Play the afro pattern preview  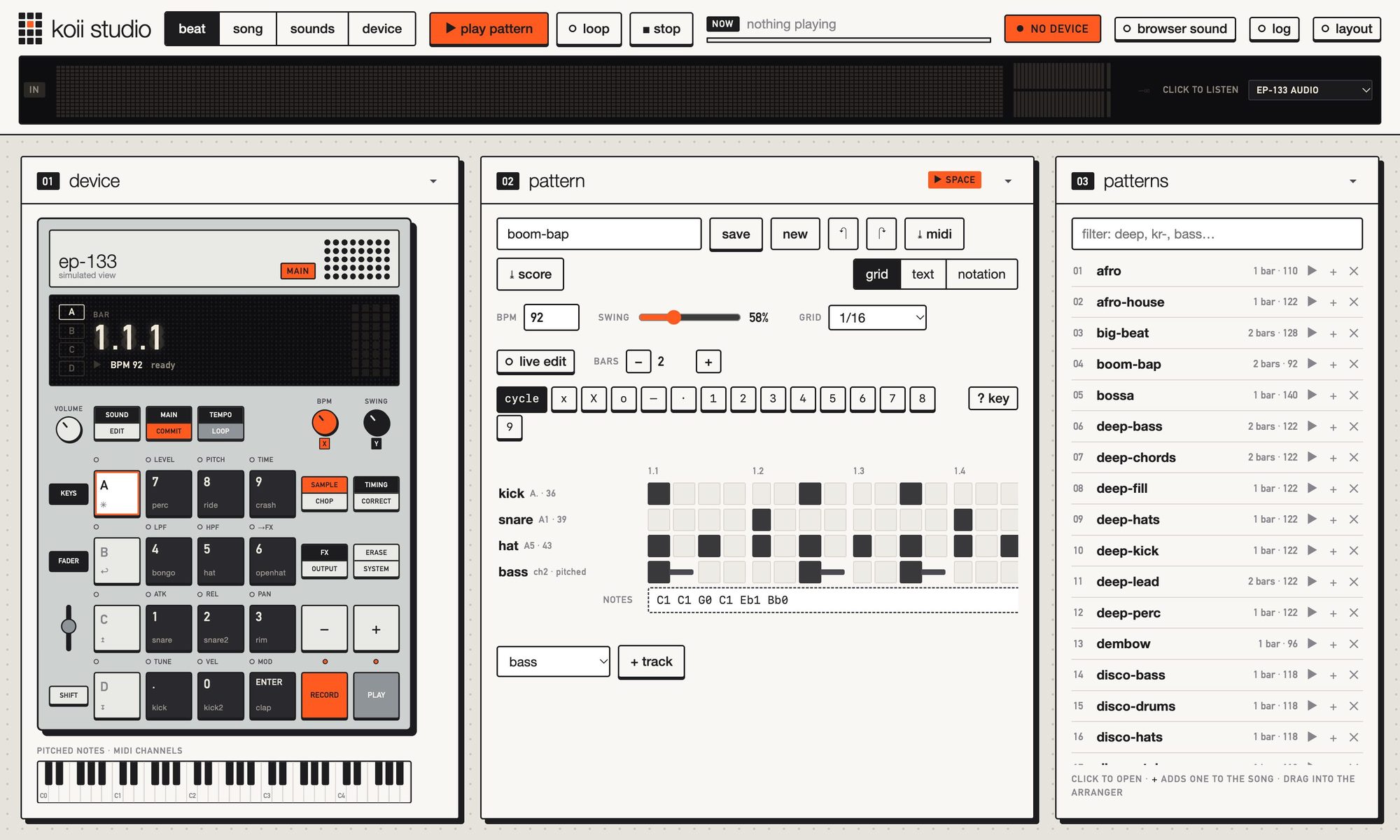click(x=1312, y=271)
